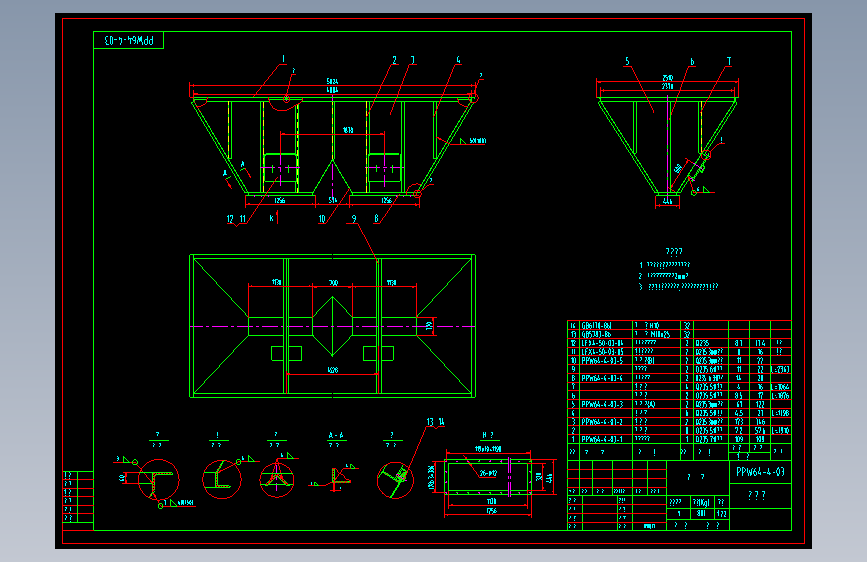Select the 26-Φ17 hole callout in flange detail
The width and height of the screenshot is (867, 562).
point(488,473)
